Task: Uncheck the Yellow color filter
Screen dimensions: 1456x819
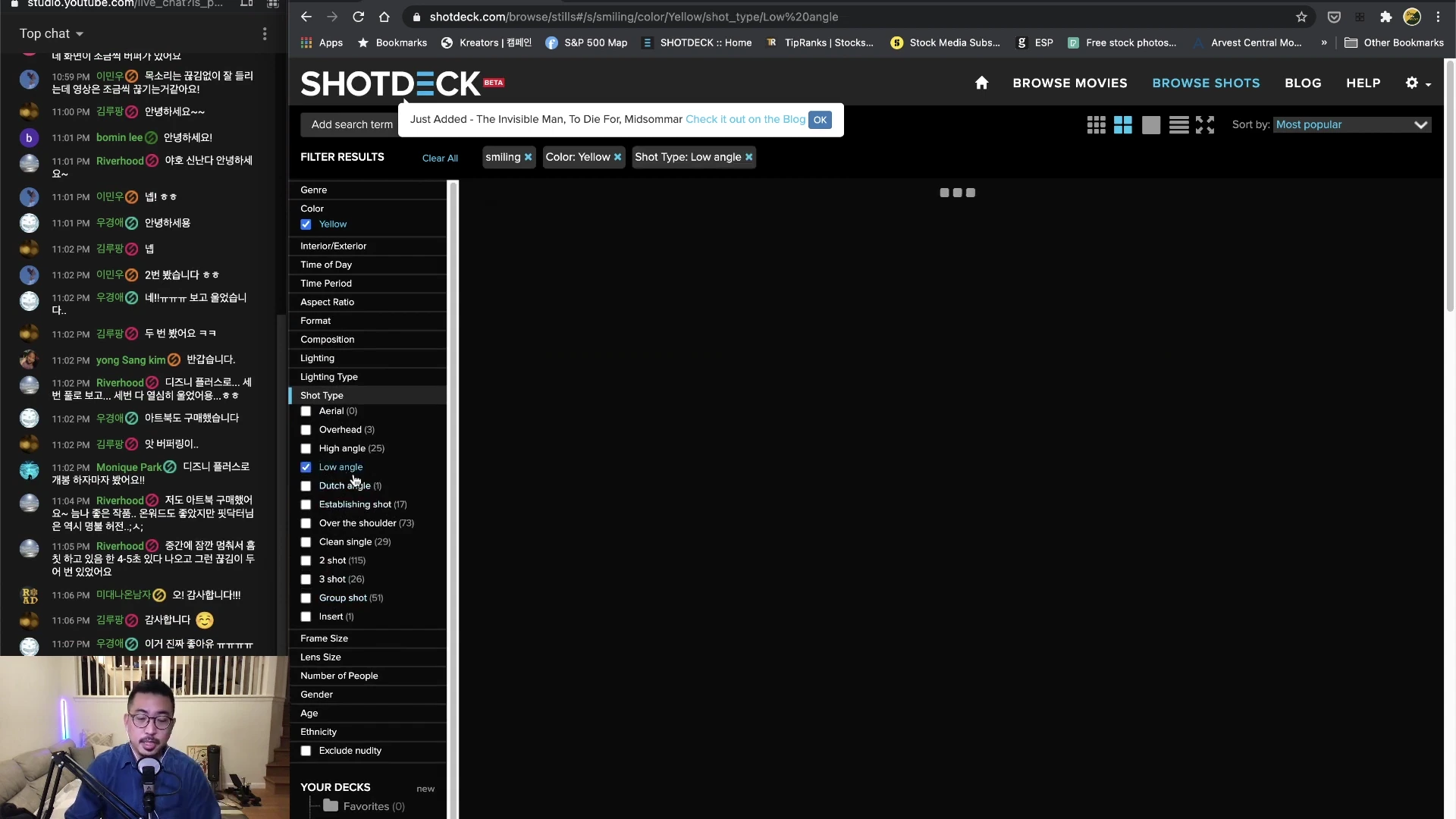Action: pyautogui.click(x=306, y=224)
